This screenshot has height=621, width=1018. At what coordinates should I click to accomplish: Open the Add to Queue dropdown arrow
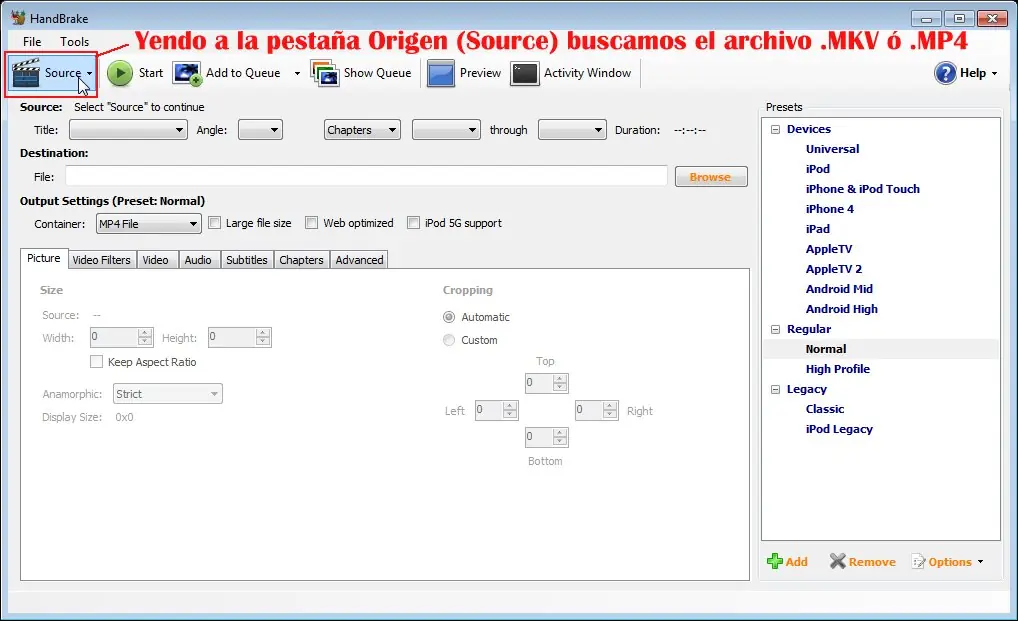click(x=297, y=73)
